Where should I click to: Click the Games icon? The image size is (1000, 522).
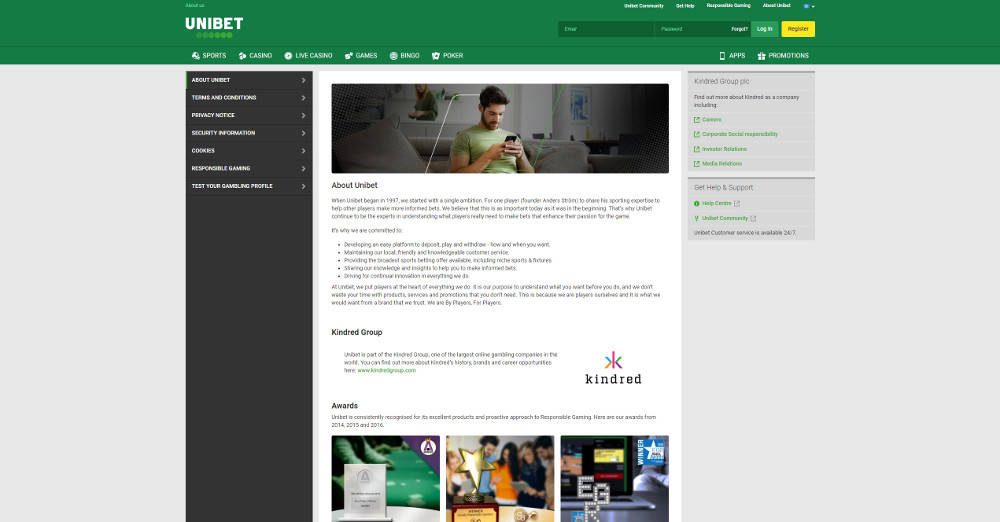pos(349,56)
